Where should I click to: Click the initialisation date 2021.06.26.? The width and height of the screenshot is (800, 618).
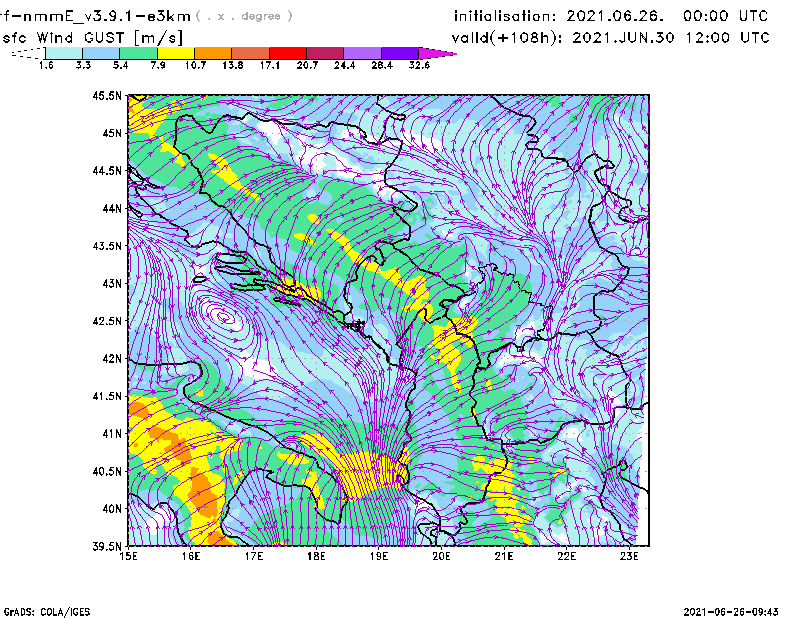[x=615, y=16]
